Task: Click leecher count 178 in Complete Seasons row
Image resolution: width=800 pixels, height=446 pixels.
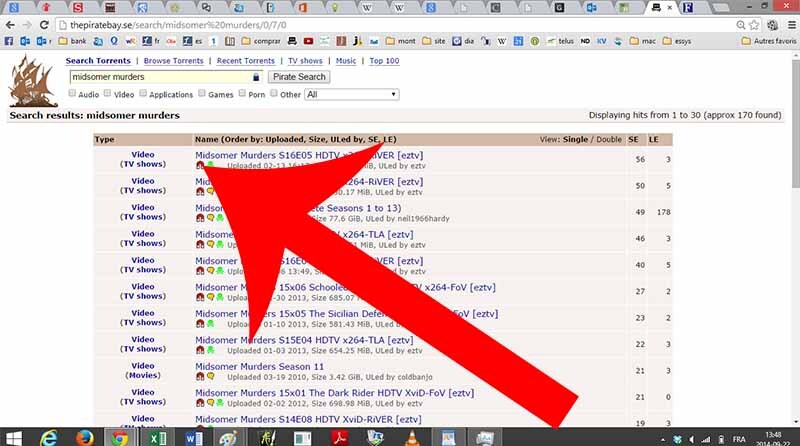Action: [663, 212]
